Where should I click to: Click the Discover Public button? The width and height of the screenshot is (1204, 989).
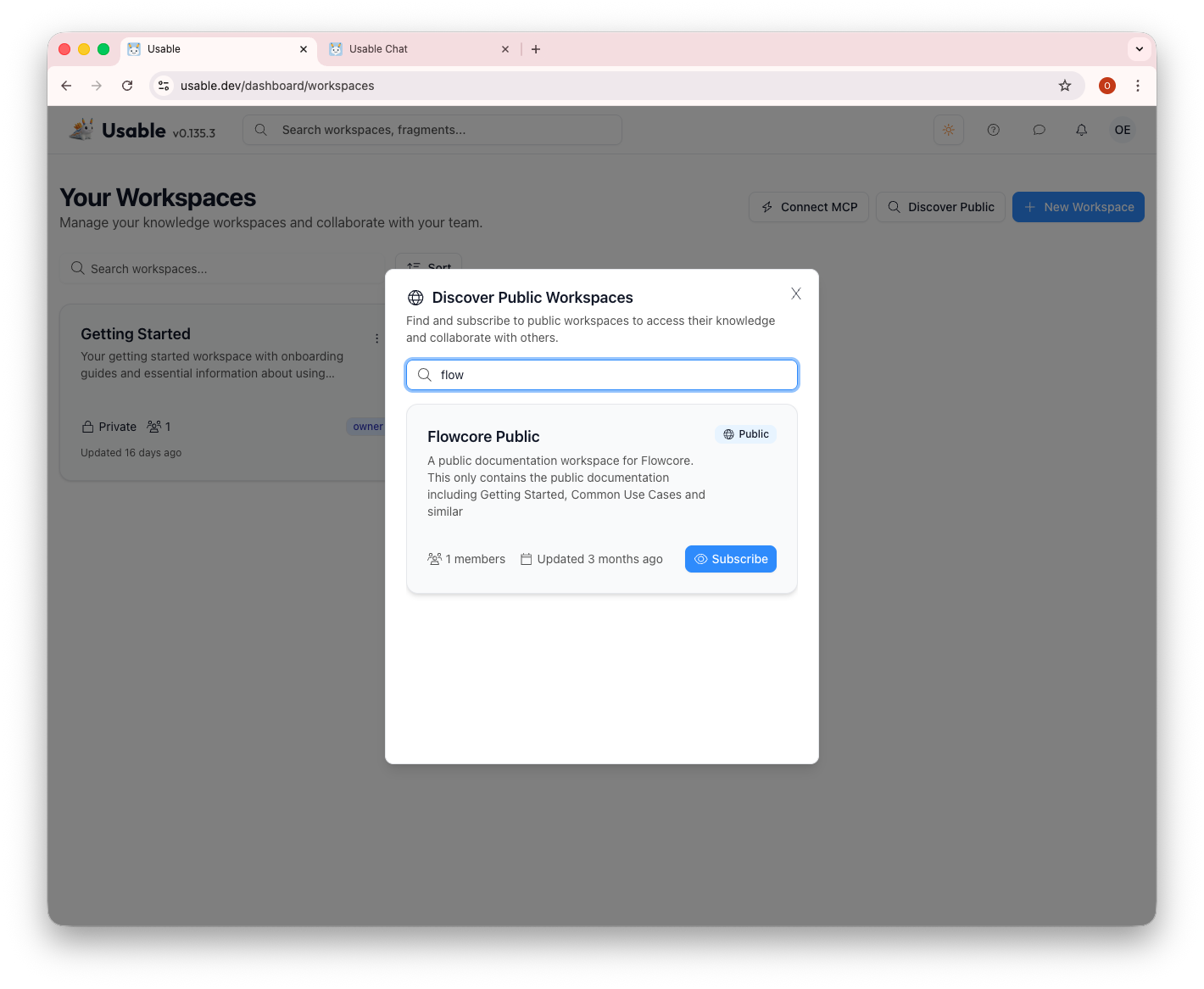pyautogui.click(x=940, y=207)
